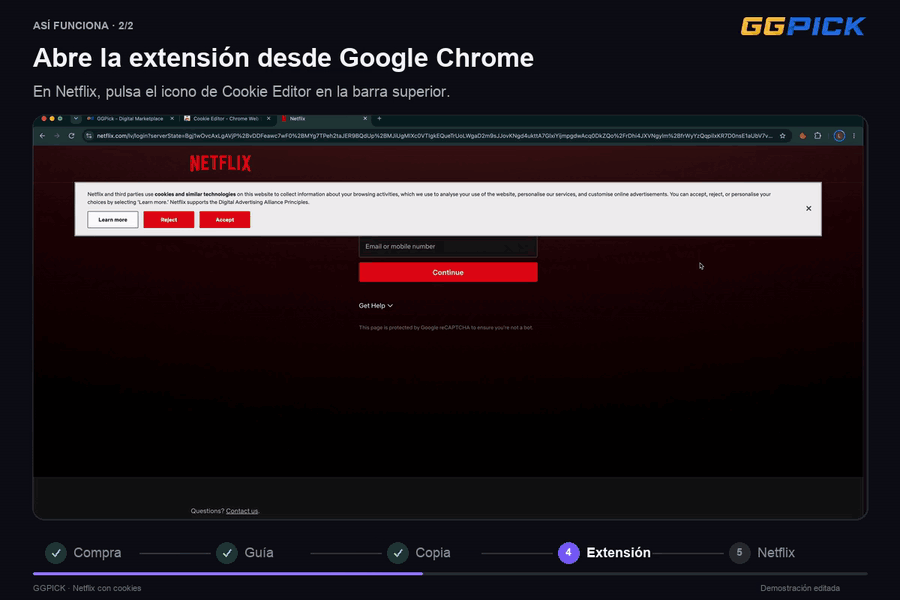900x600 pixels.
Task: Go to the Guía step
Action: 245,553
